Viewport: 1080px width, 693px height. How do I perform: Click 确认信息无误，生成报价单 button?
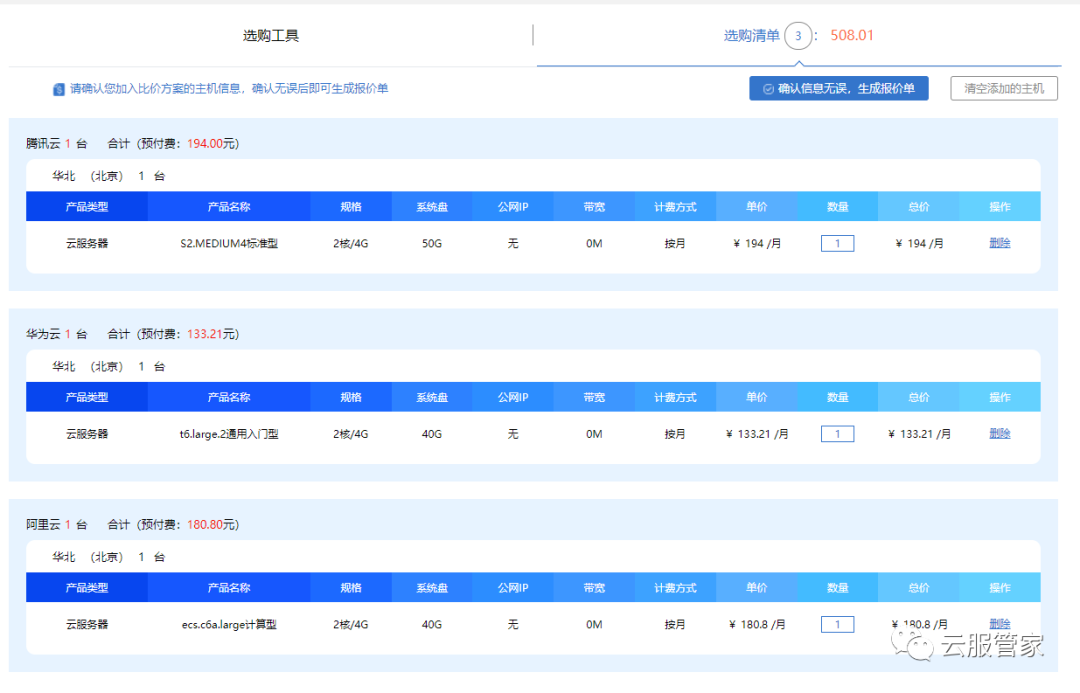[838, 88]
